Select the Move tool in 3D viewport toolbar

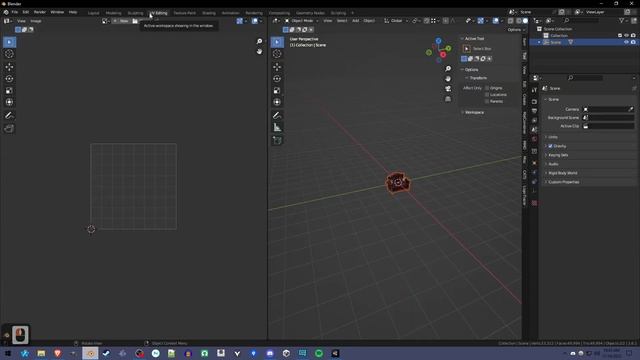tap(277, 67)
